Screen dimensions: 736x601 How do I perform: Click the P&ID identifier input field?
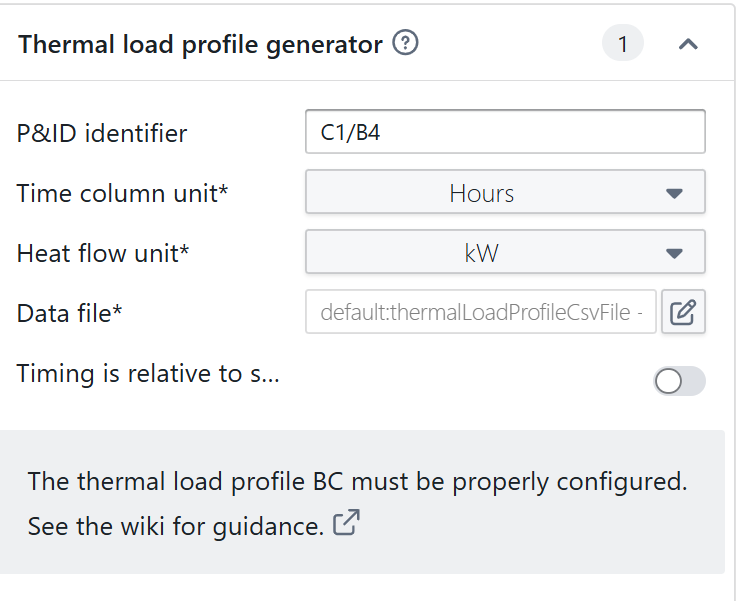(505, 132)
